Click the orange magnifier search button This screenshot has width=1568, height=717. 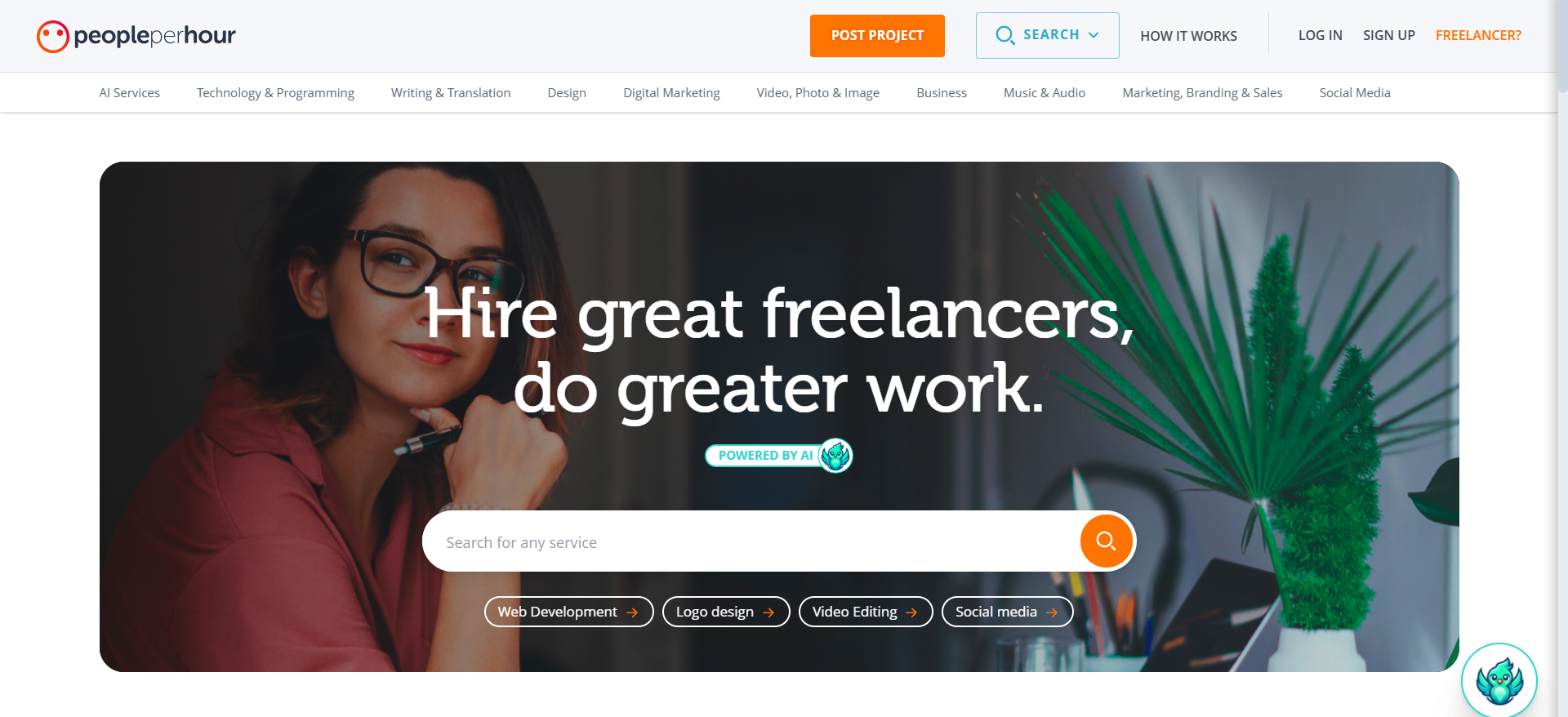tap(1106, 541)
